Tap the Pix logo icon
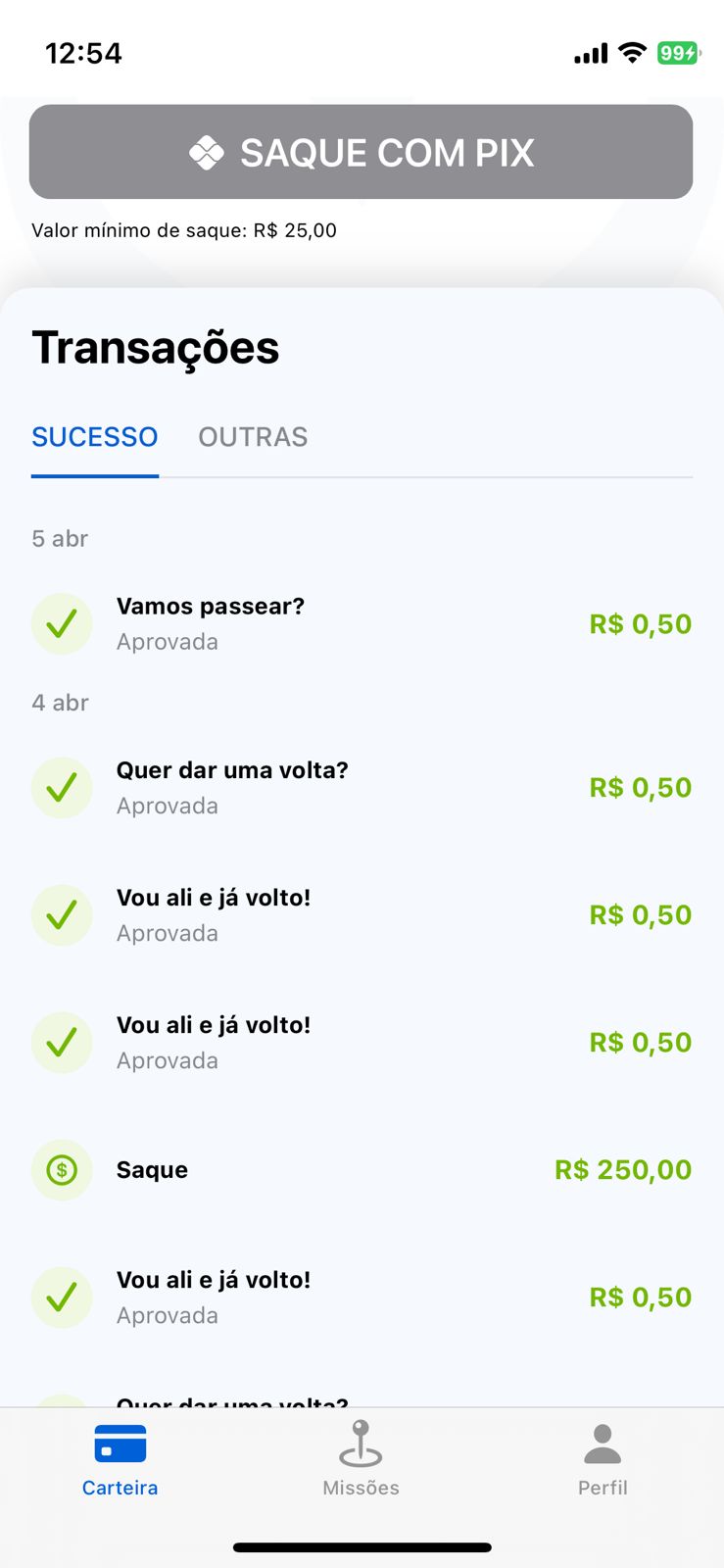724x1568 pixels. (207, 153)
